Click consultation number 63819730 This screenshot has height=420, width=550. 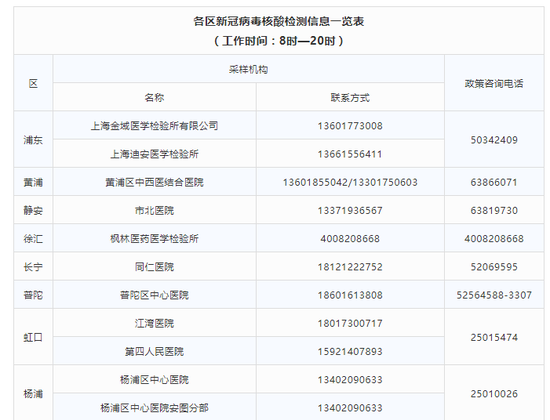[x=494, y=210]
